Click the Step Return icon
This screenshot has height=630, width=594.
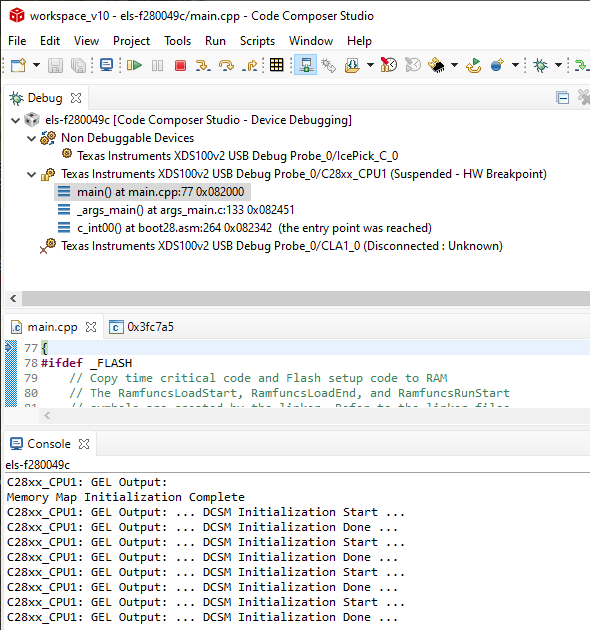[250, 65]
